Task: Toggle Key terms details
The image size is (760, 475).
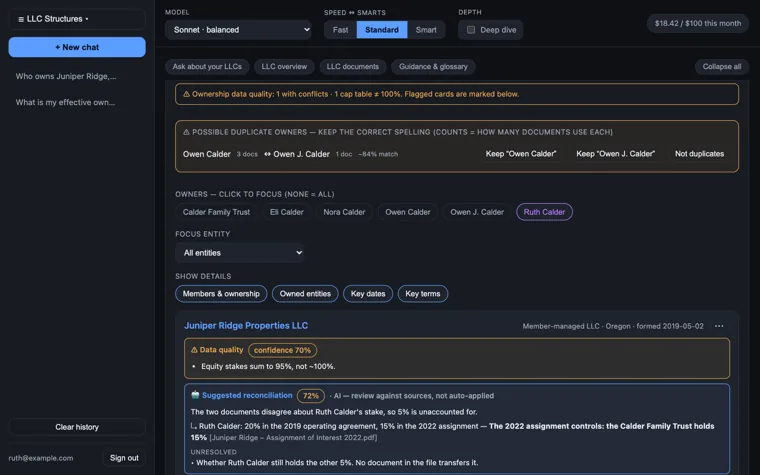Action: pos(423,294)
